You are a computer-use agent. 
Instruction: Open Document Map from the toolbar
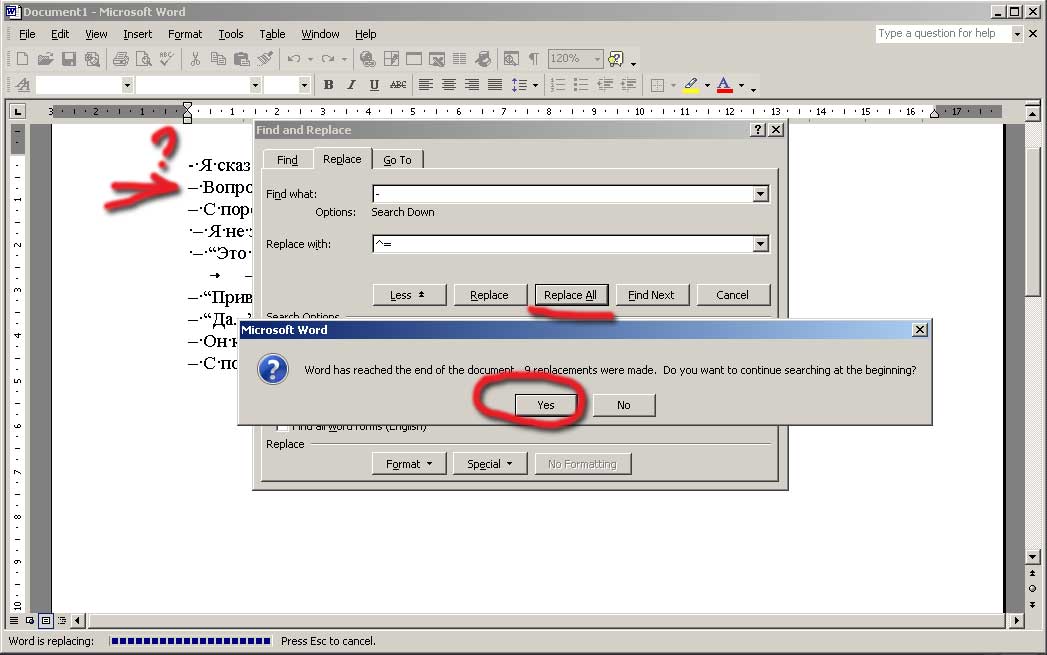(x=511, y=59)
